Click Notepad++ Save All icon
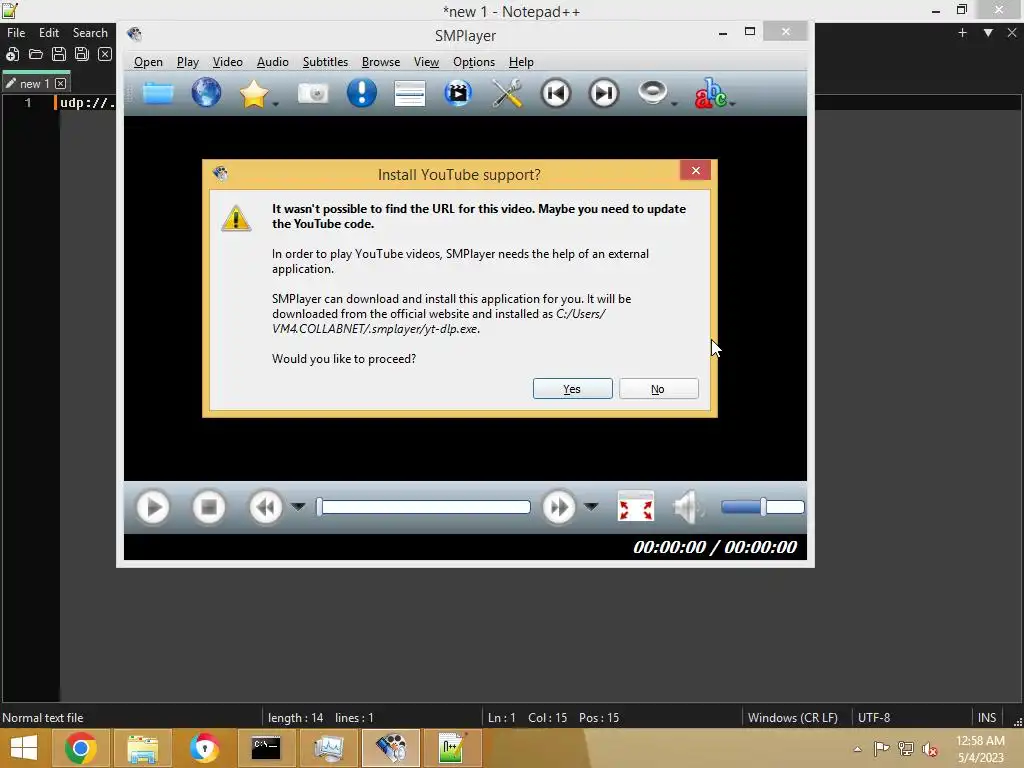Viewport: 1024px width, 768px height. coord(82,54)
